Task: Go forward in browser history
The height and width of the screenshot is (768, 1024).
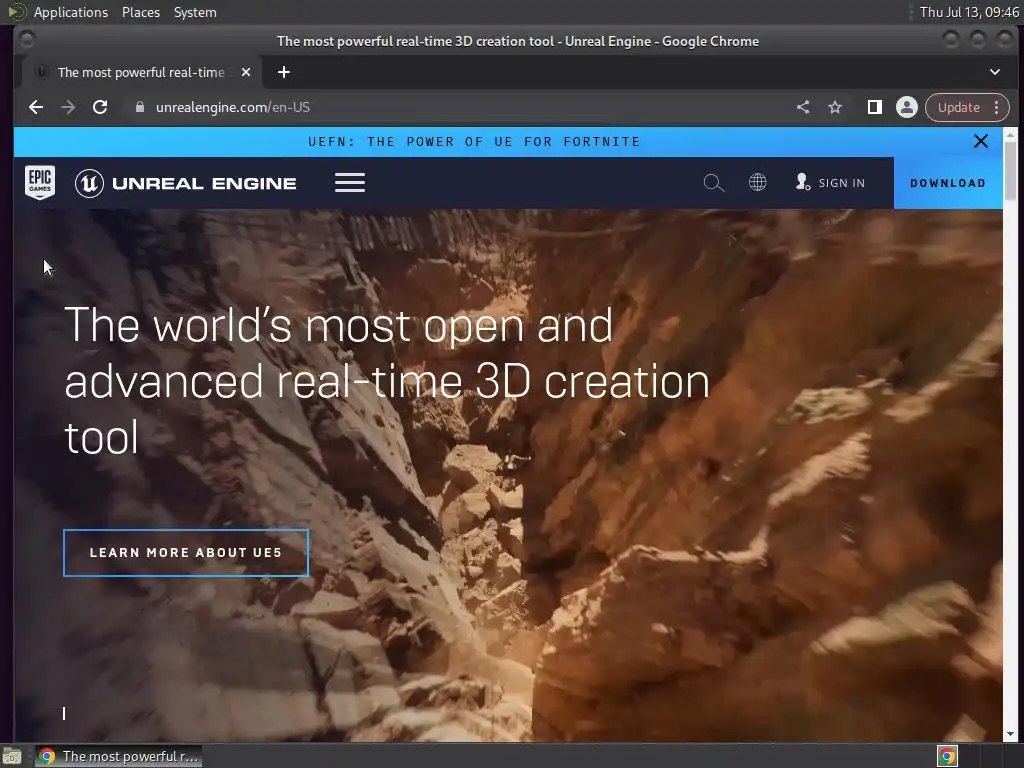Action: (68, 107)
